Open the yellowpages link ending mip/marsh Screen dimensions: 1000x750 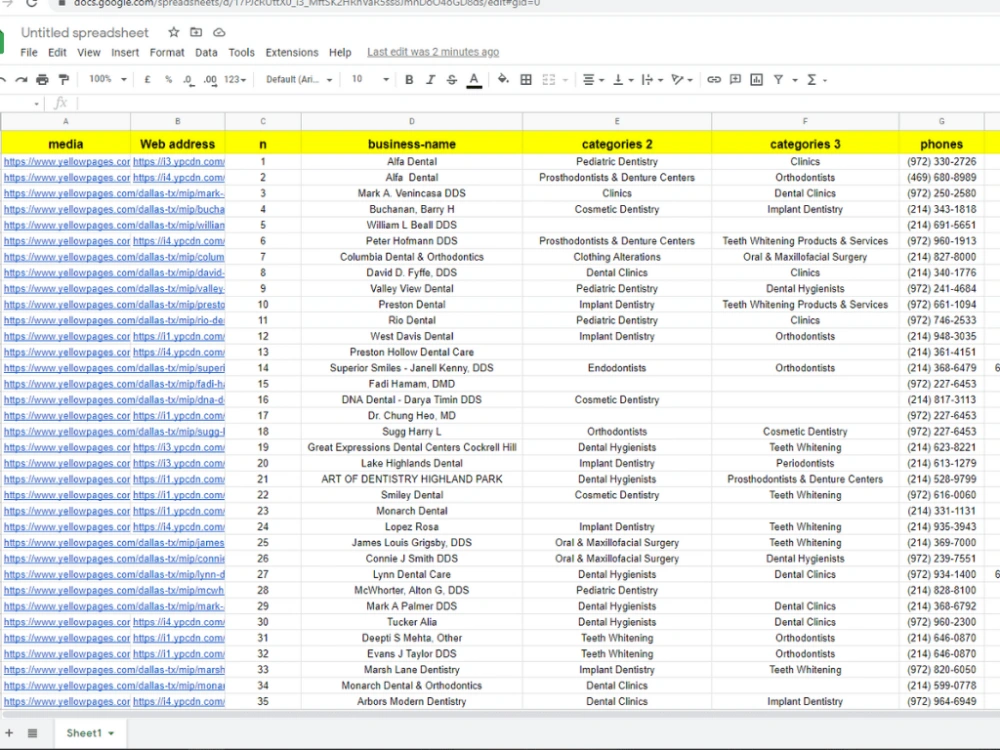114,670
